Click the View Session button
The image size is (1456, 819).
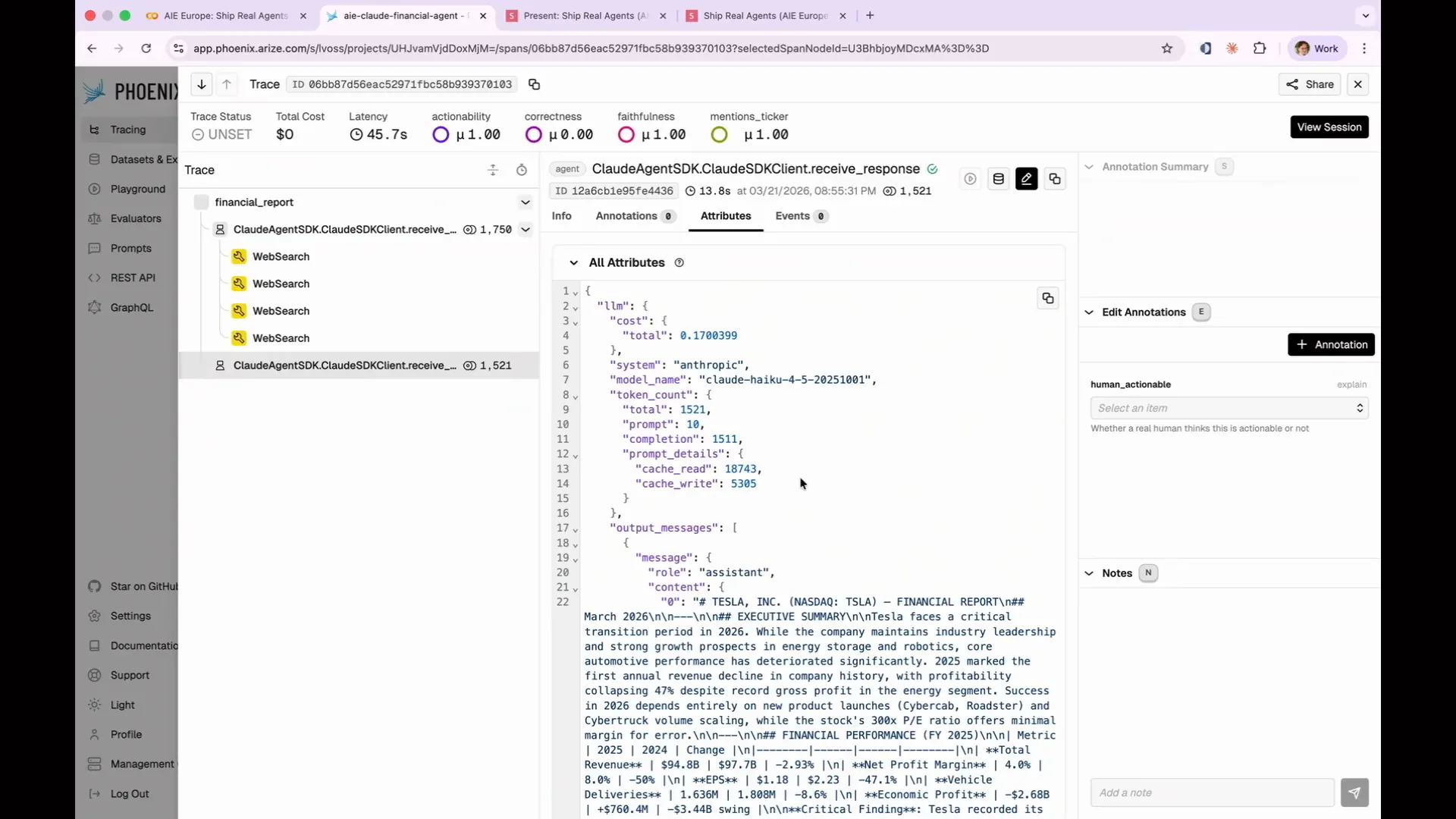(1329, 127)
